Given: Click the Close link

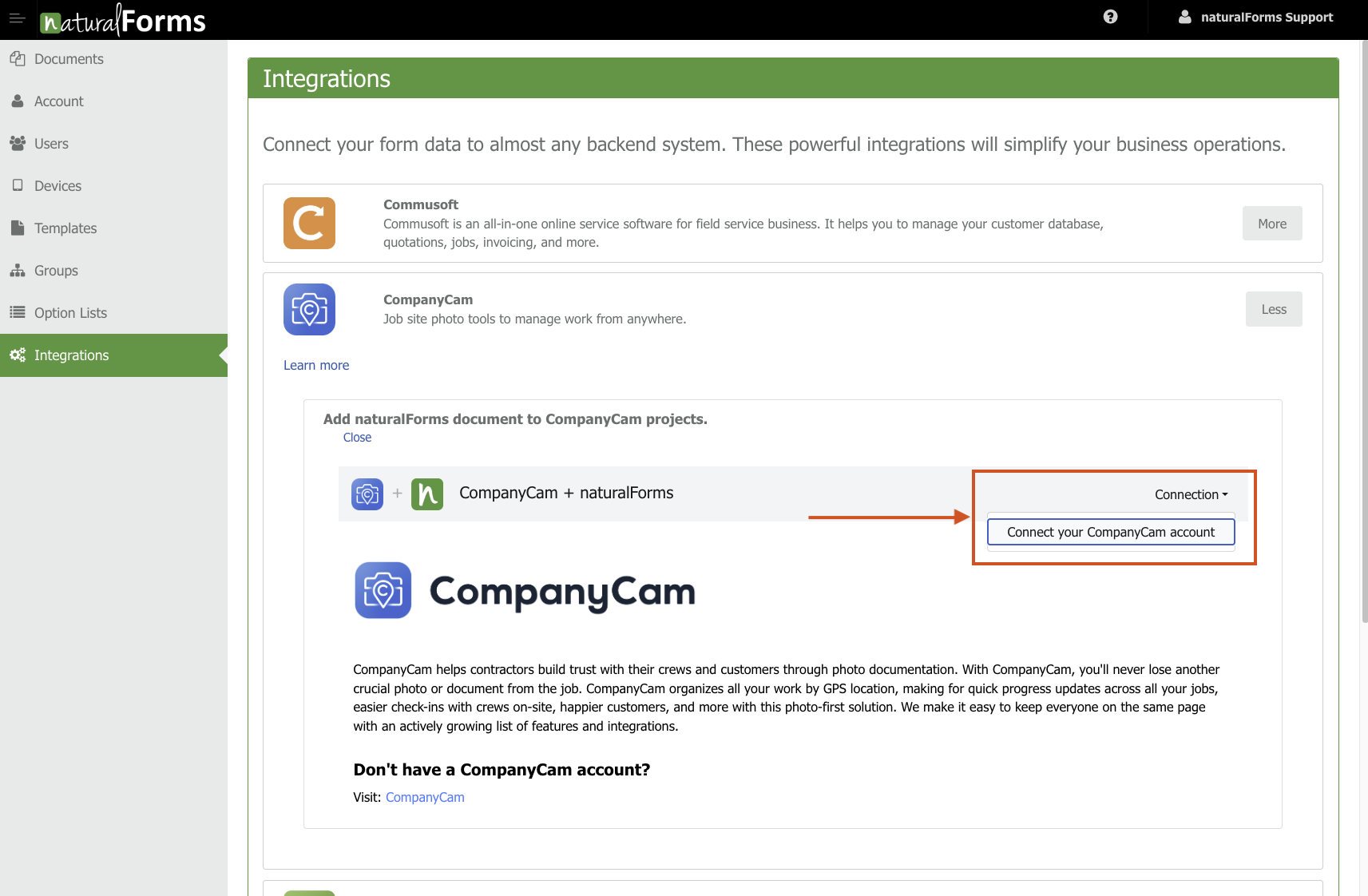Looking at the screenshot, I should [x=357, y=438].
